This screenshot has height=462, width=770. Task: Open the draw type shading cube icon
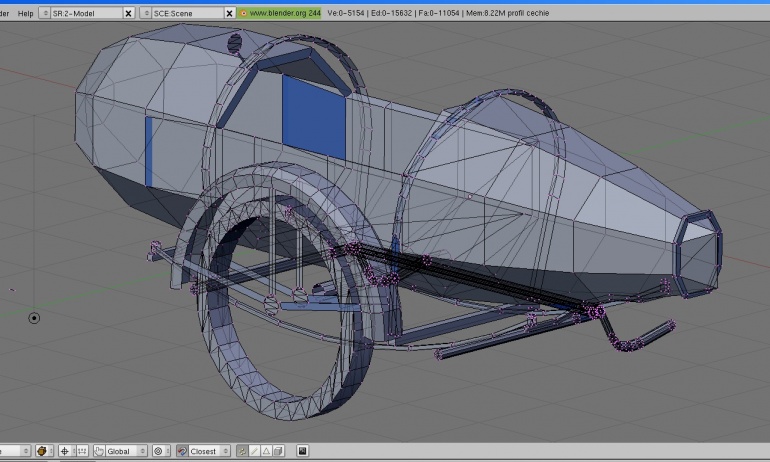44,451
